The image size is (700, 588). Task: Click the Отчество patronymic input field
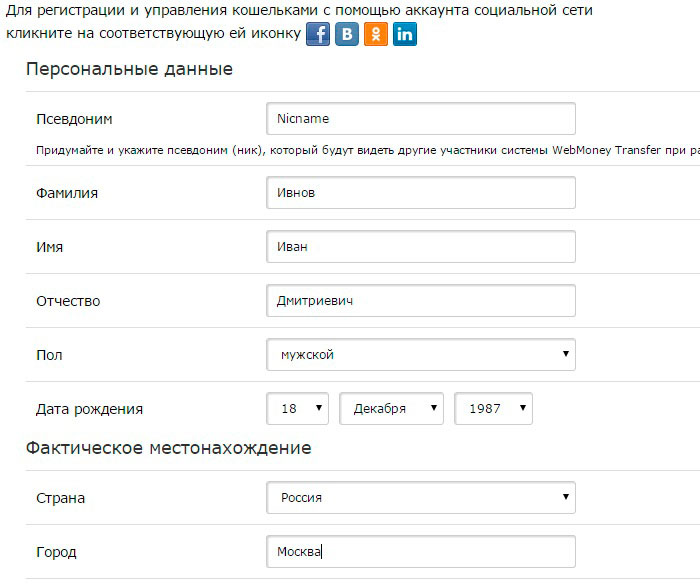tap(421, 300)
